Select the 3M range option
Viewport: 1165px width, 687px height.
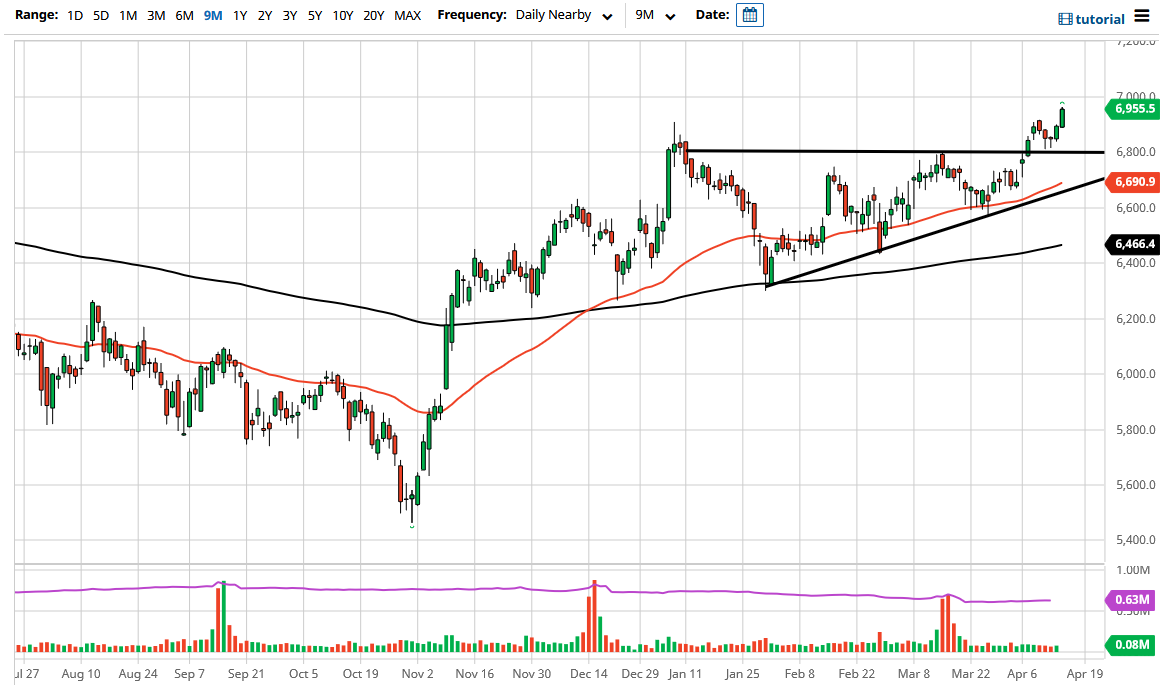pos(155,15)
